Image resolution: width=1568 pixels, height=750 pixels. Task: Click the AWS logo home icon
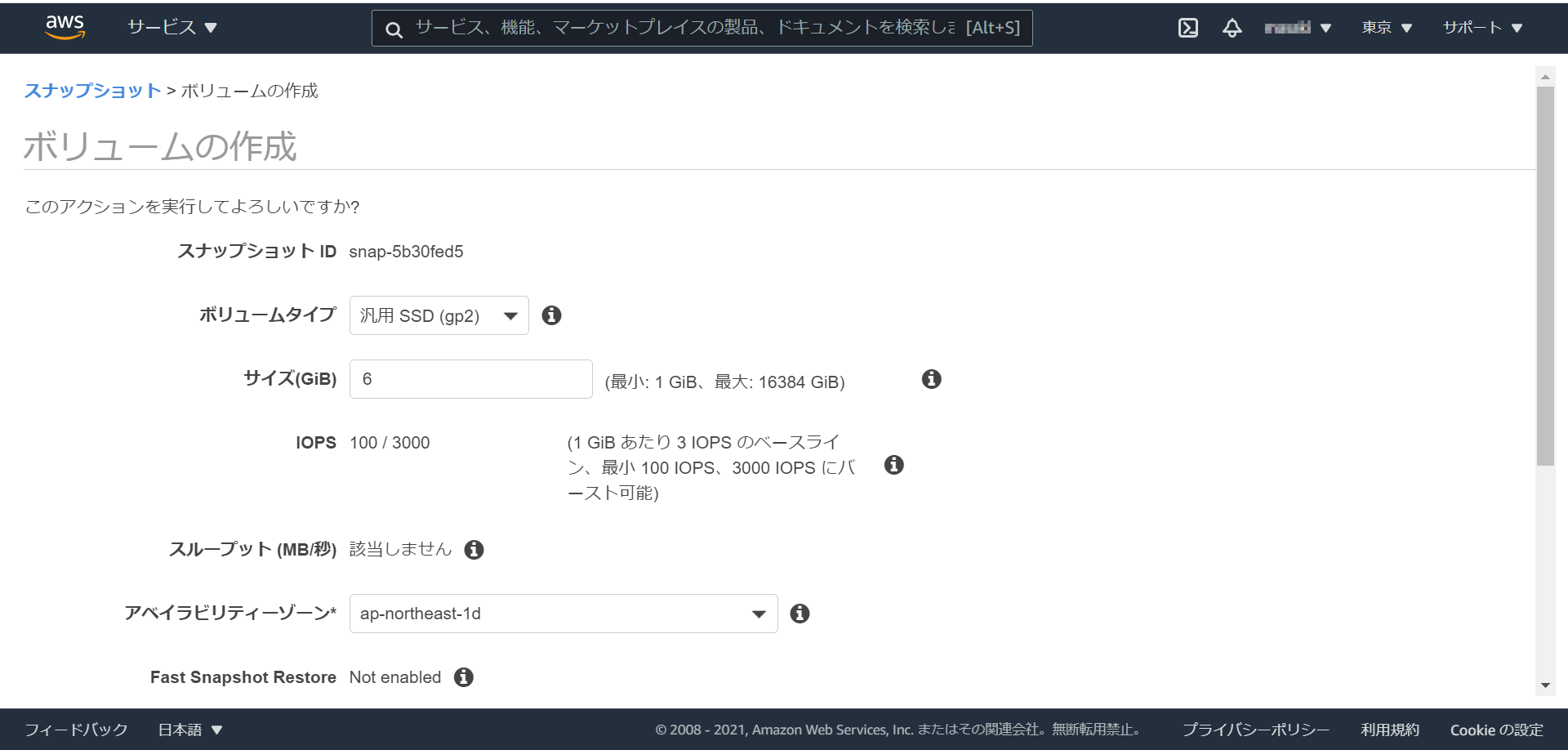point(65,27)
